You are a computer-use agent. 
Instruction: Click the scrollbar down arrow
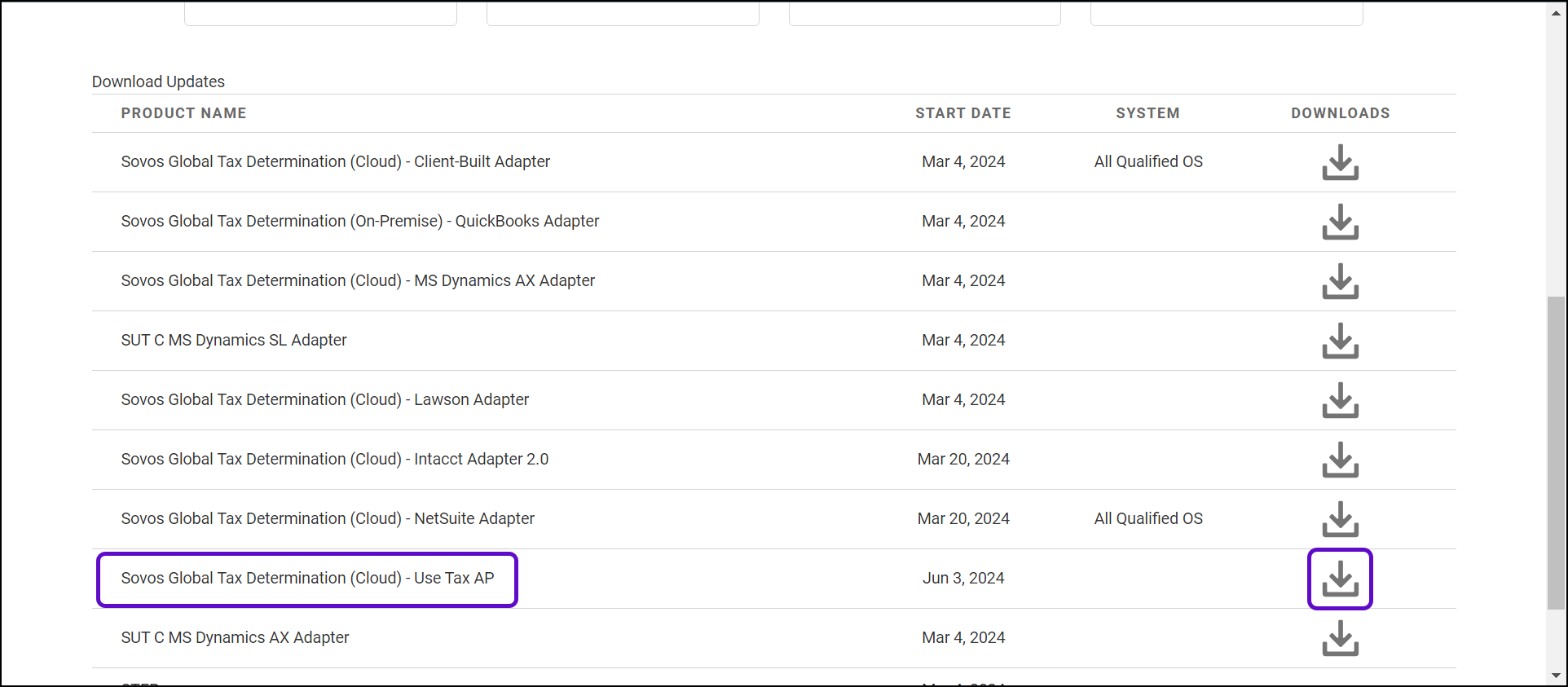coord(1556,676)
